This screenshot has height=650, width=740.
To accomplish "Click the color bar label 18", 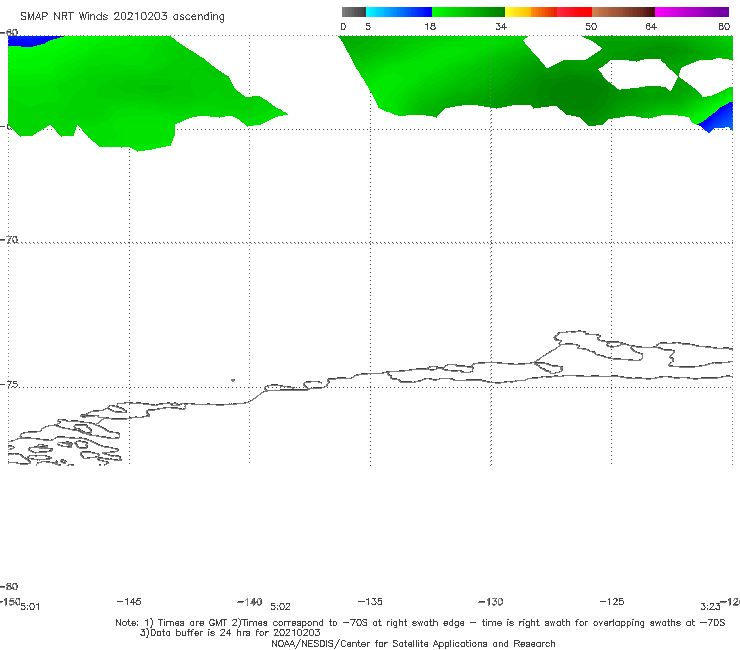I will (430, 26).
